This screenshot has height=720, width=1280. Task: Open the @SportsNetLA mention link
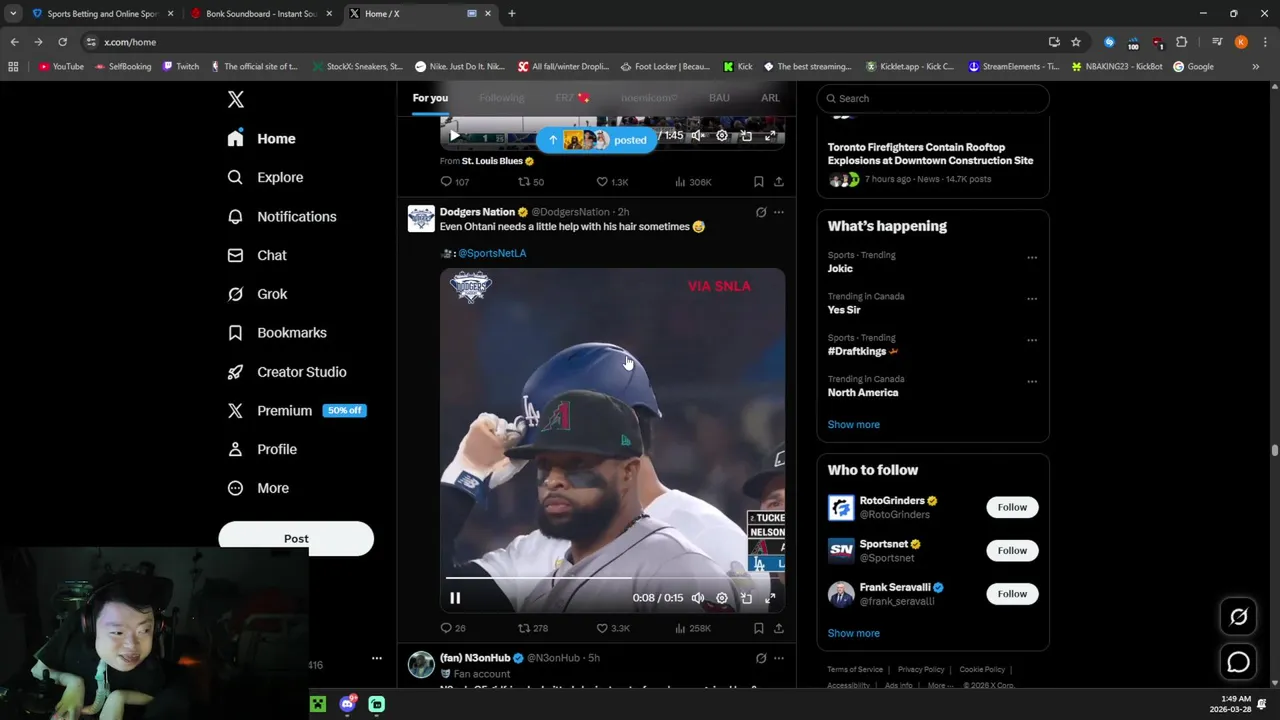[492, 253]
